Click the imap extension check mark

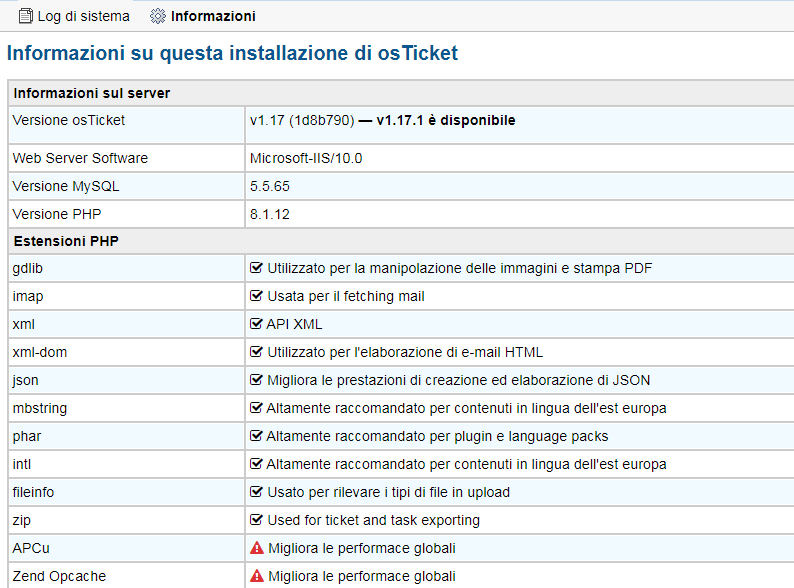pyautogui.click(x=257, y=296)
